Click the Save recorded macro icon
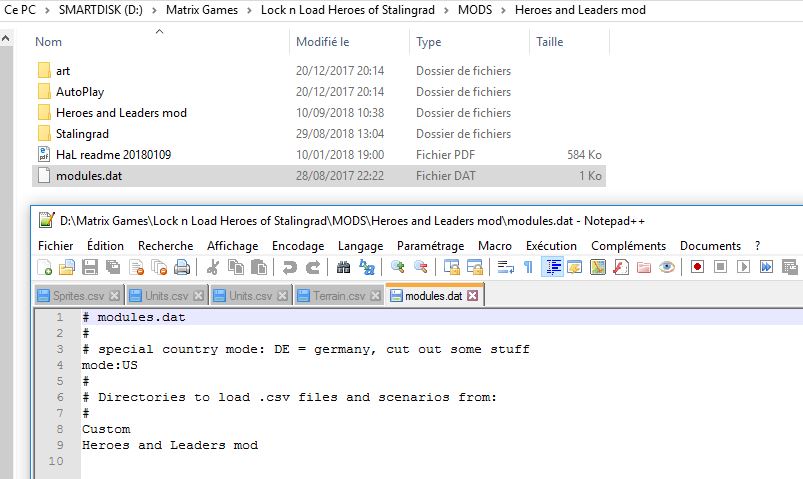This screenshot has width=803, height=479. [x=790, y=267]
